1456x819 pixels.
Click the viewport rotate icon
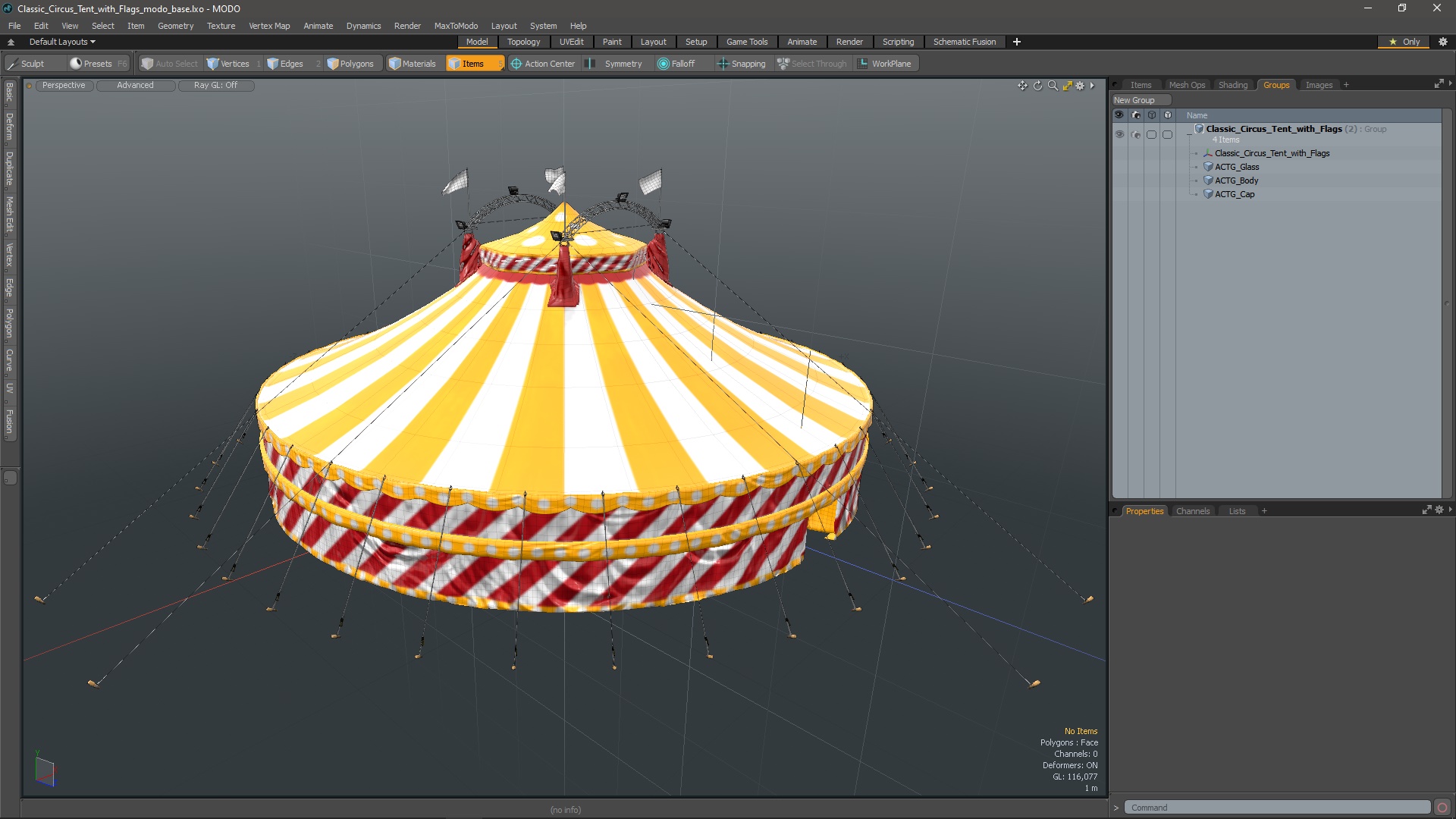coord(1037,86)
